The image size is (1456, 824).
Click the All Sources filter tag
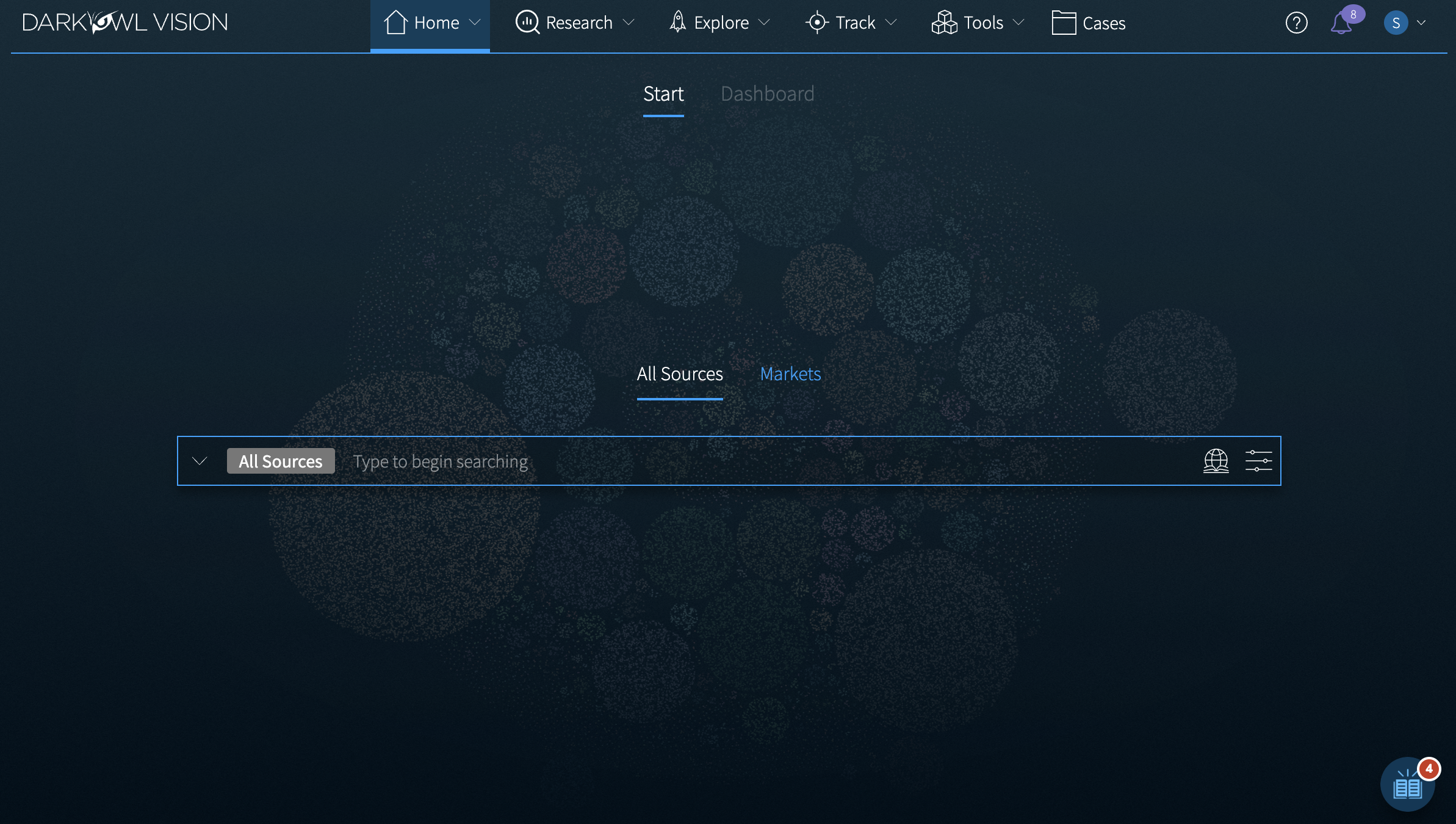pos(281,461)
